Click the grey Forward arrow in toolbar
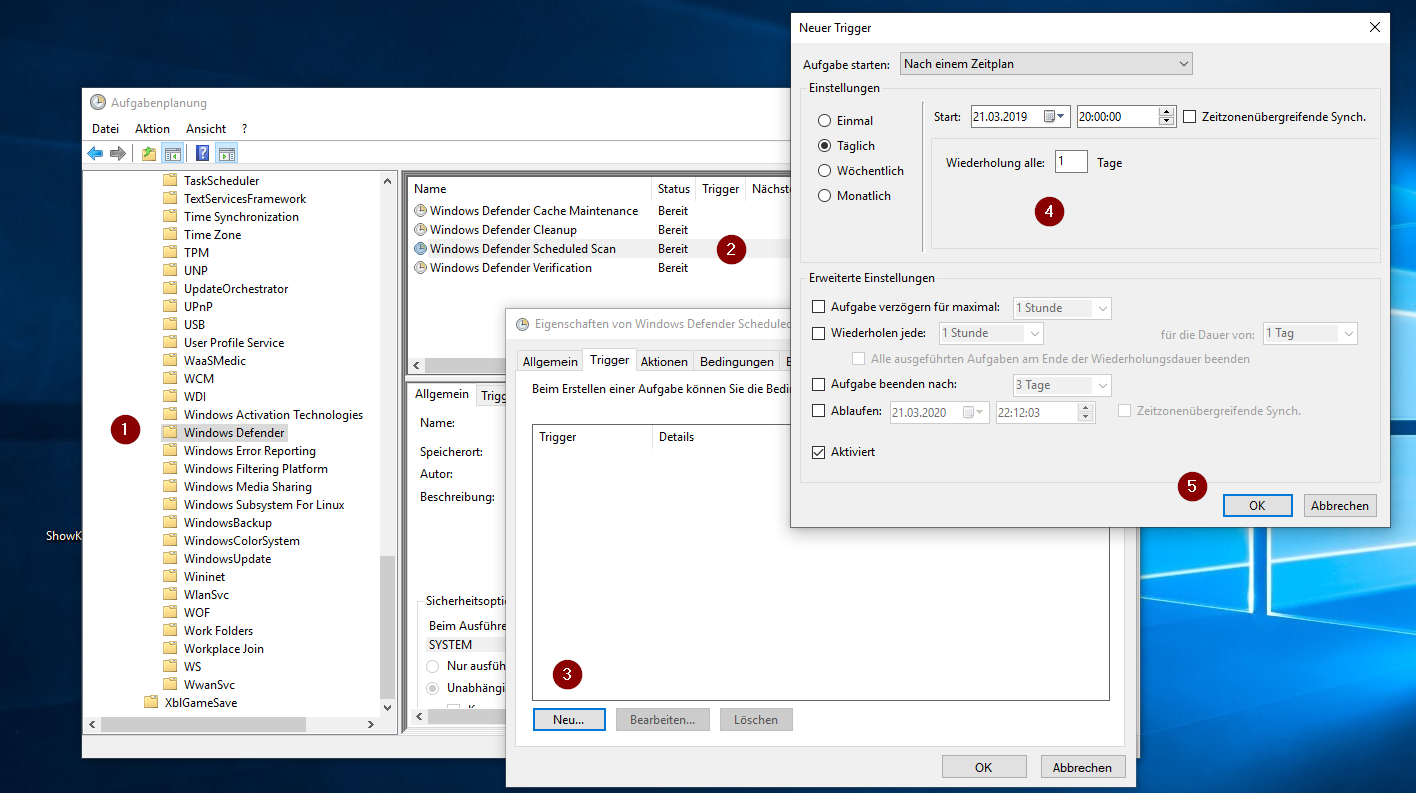Viewport: 1416px width, 793px height. (x=118, y=153)
